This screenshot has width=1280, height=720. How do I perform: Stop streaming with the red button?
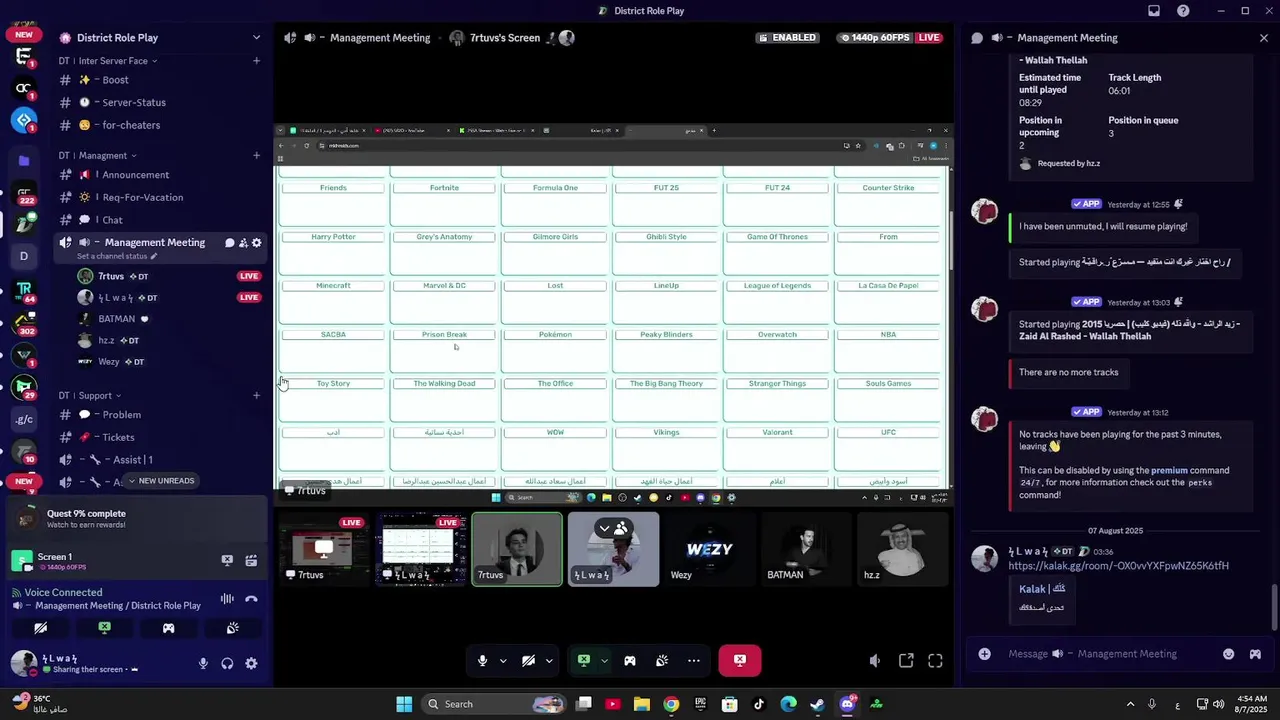pyautogui.click(x=740, y=660)
